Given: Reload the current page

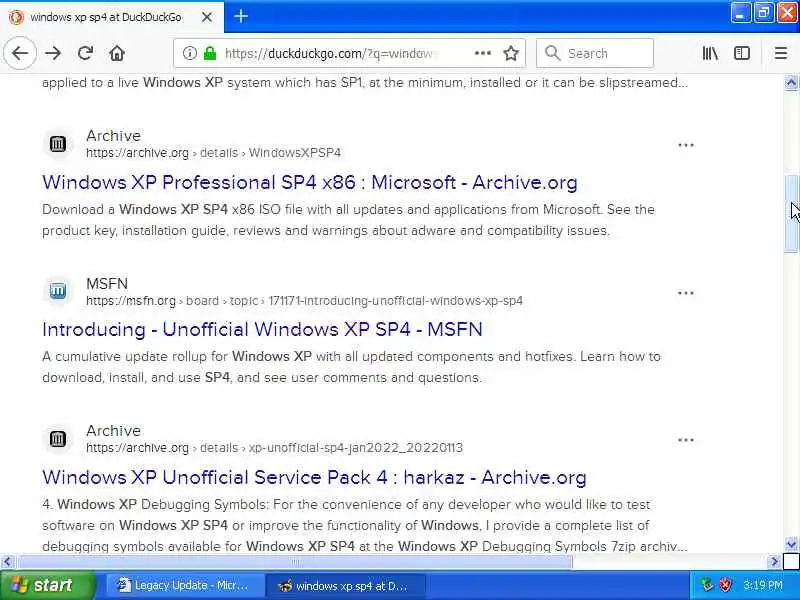Looking at the screenshot, I should (x=85, y=53).
